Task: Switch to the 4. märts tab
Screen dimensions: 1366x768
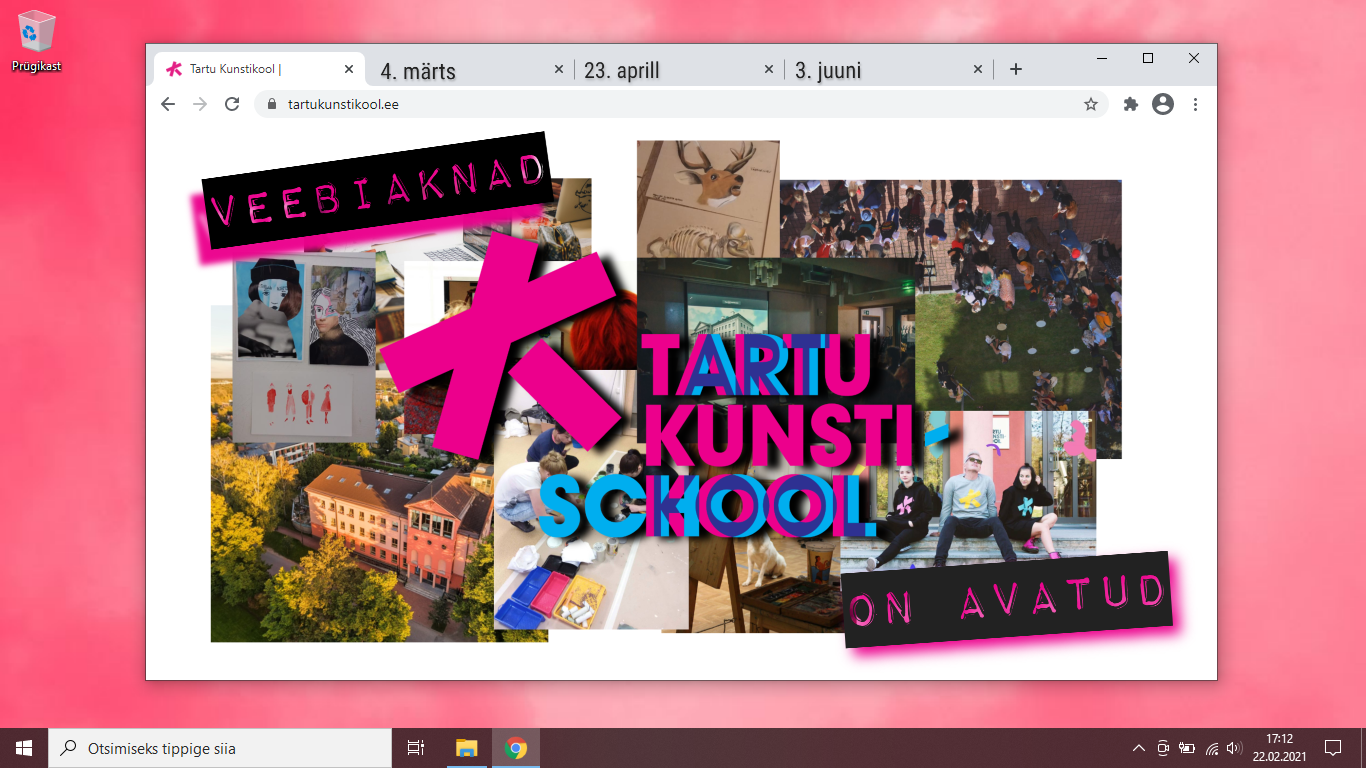Action: point(460,70)
